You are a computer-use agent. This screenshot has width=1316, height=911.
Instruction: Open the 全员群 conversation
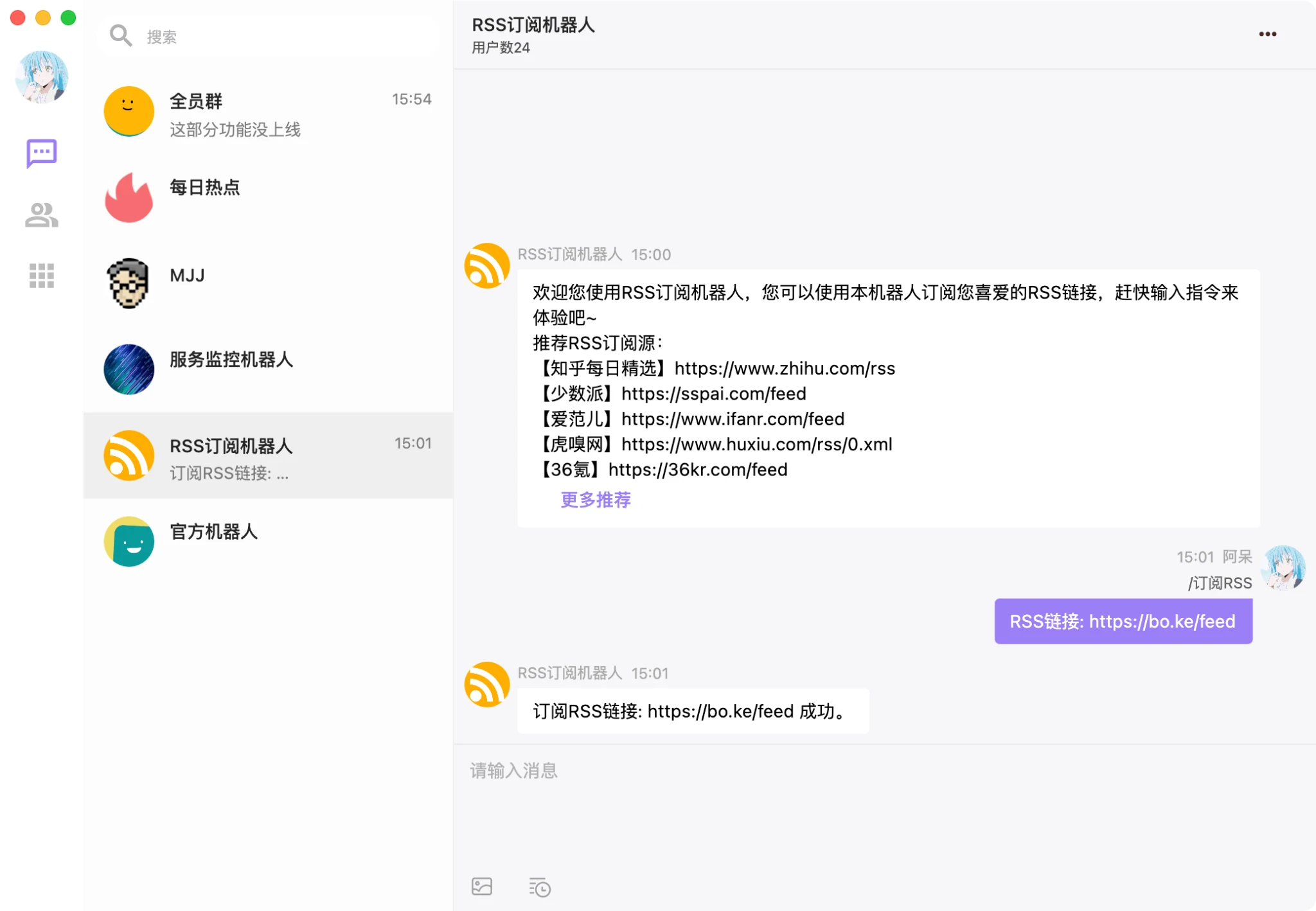click(268, 113)
